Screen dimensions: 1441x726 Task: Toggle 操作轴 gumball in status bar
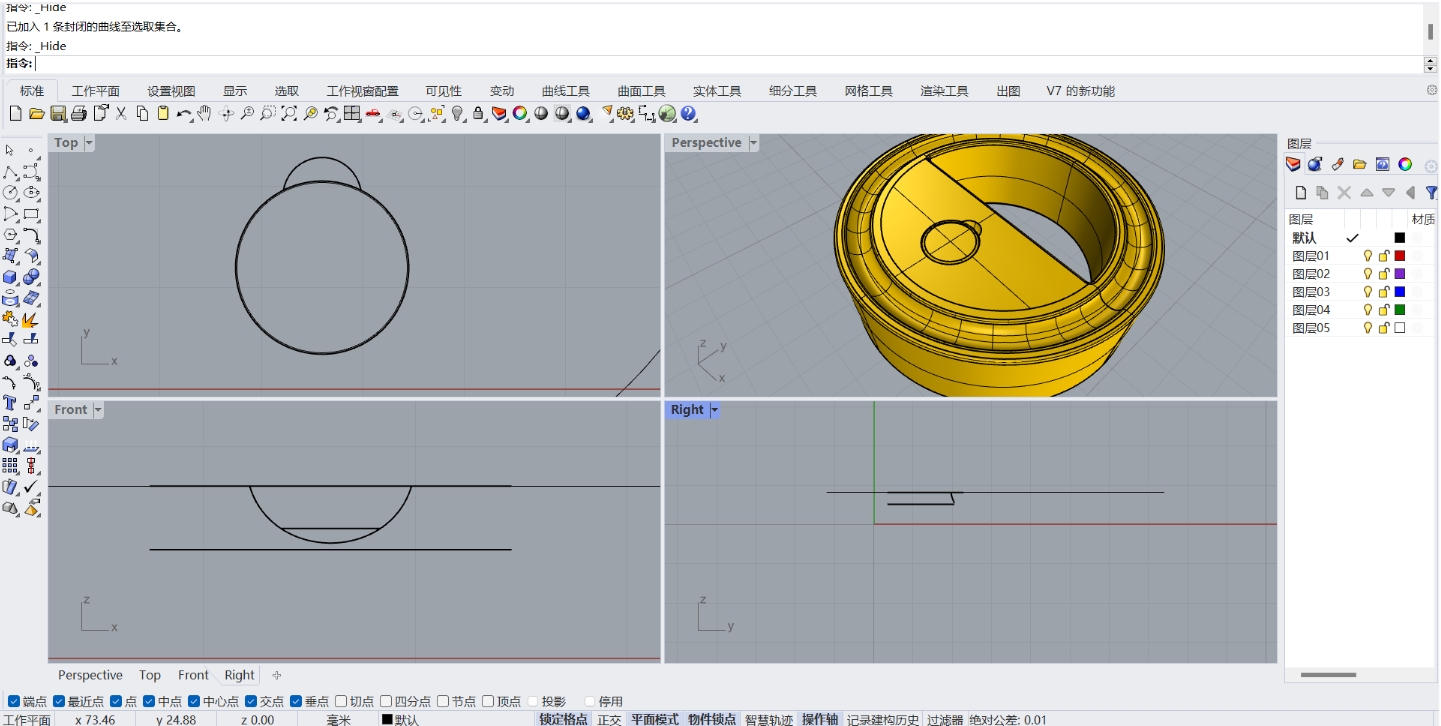tap(820, 719)
